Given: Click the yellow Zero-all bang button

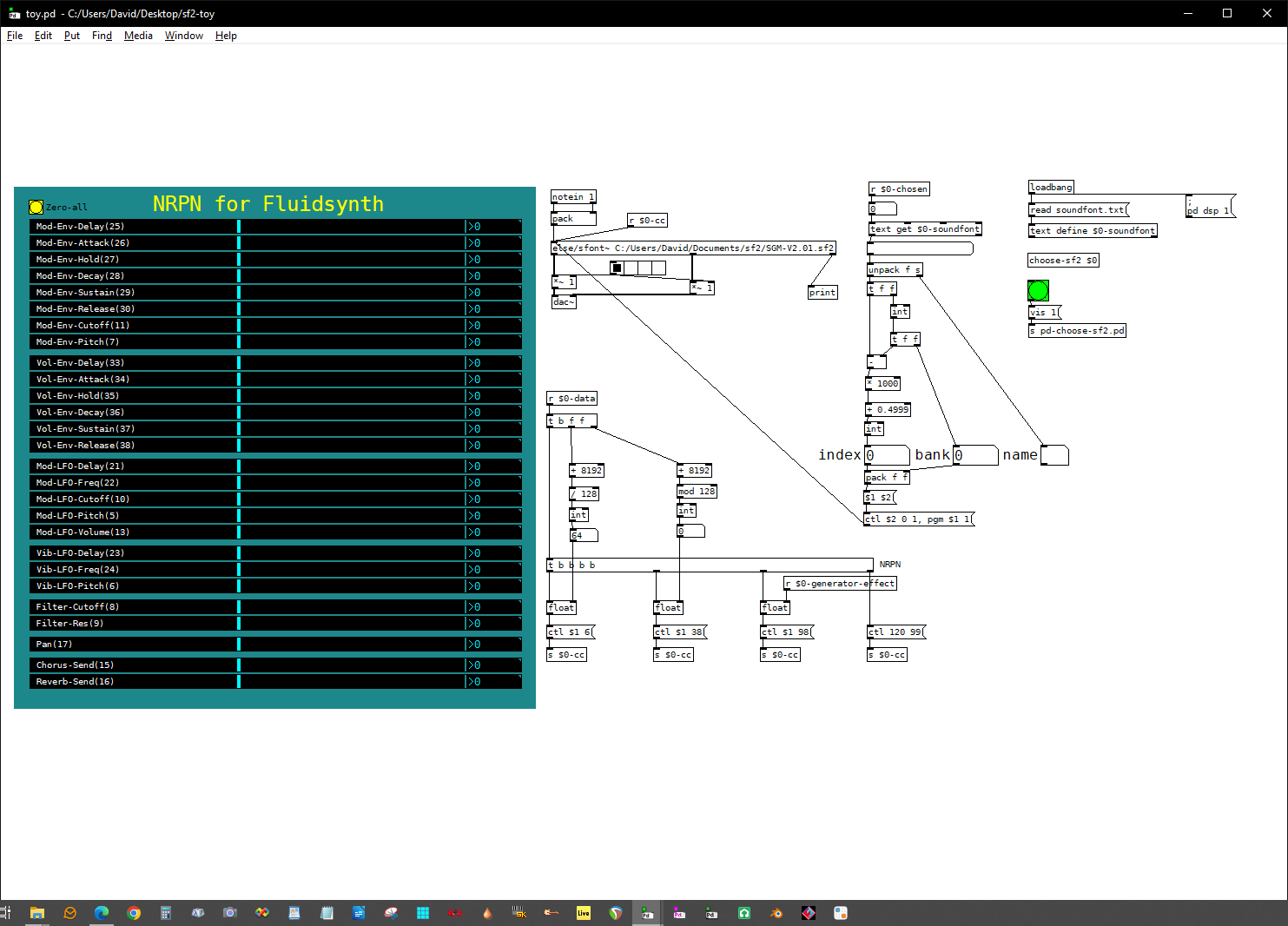Looking at the screenshot, I should 36,207.
